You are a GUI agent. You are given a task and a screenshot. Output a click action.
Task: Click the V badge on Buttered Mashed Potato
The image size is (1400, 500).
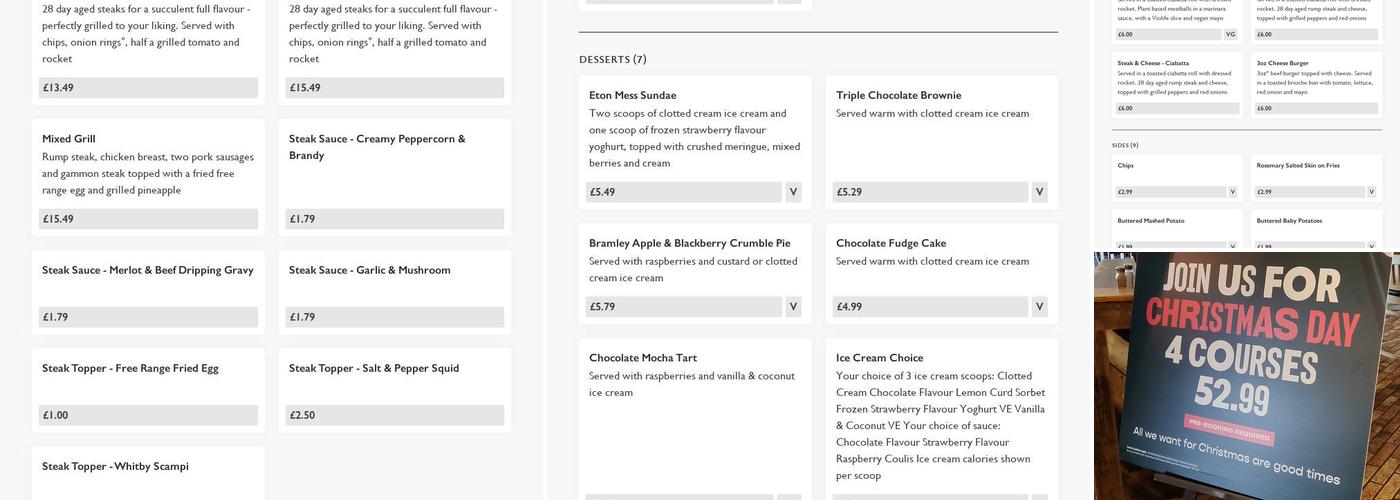(1232, 246)
